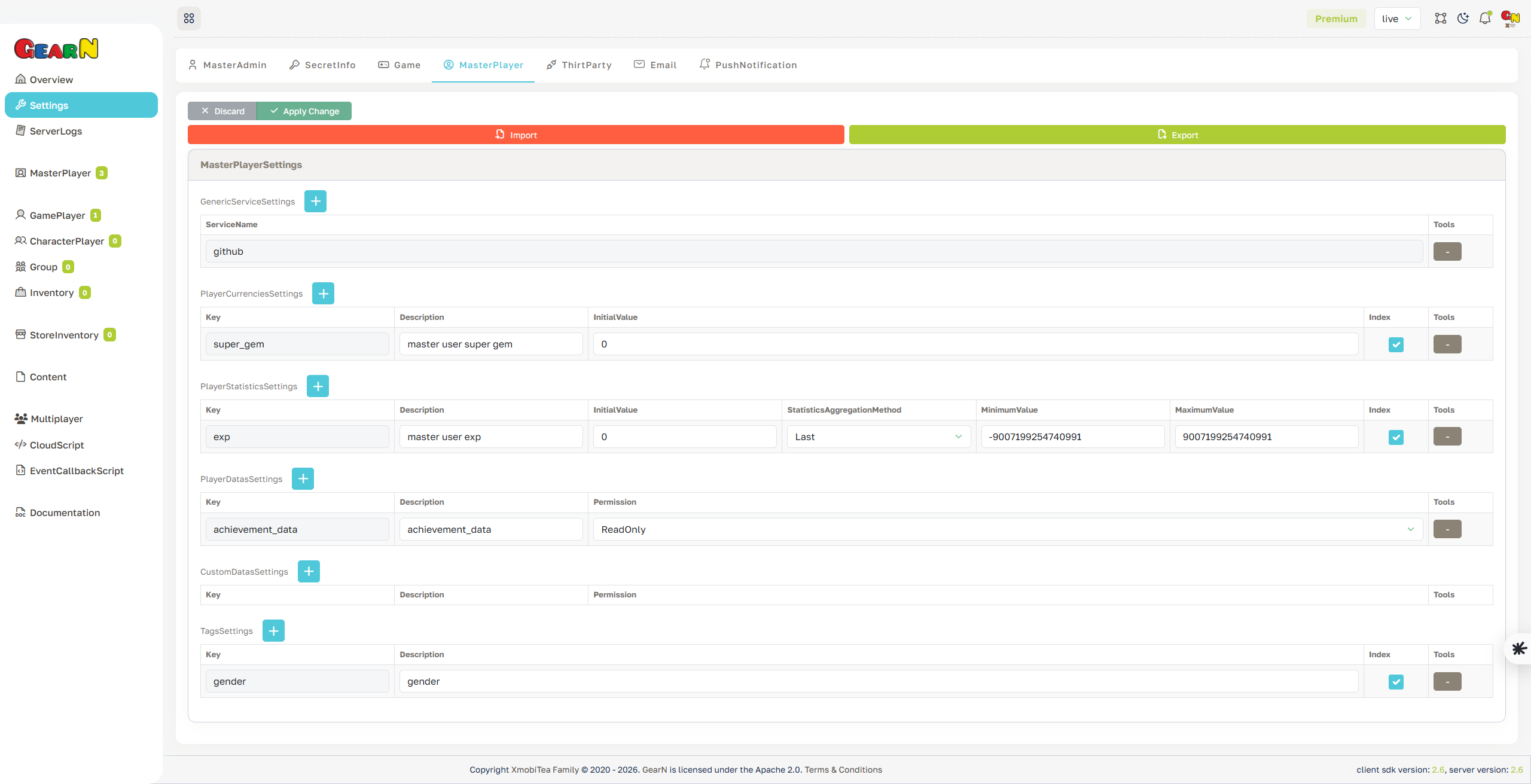Open the StatisticsAggregationMethod dropdown showing Last
Image resolution: width=1531 pixels, height=784 pixels.
(877, 437)
